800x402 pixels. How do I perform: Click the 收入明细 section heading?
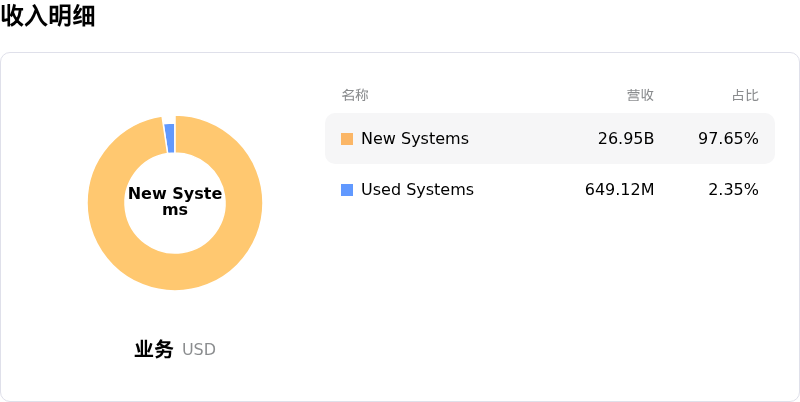48,15
